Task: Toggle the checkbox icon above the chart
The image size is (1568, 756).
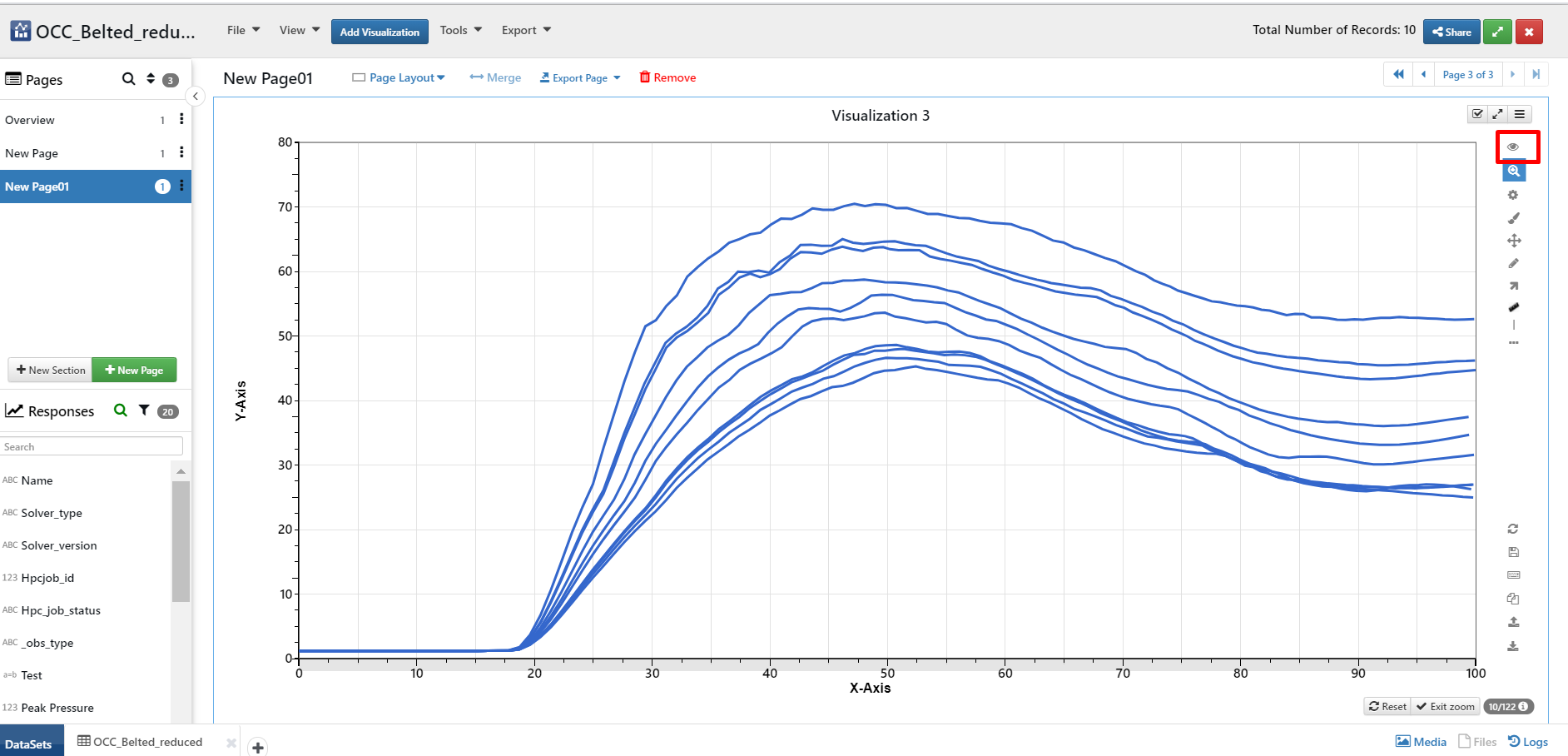Action: pos(1477,114)
